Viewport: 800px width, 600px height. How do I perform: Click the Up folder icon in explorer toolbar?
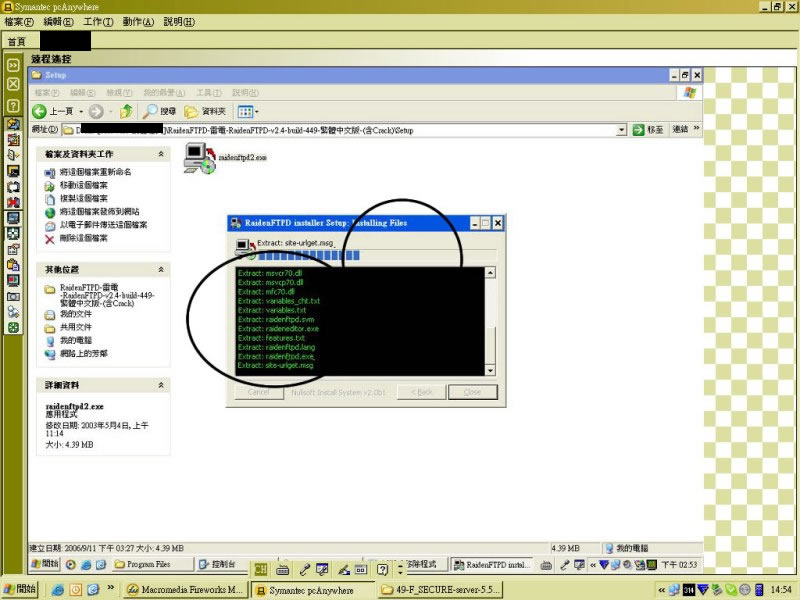coord(126,111)
